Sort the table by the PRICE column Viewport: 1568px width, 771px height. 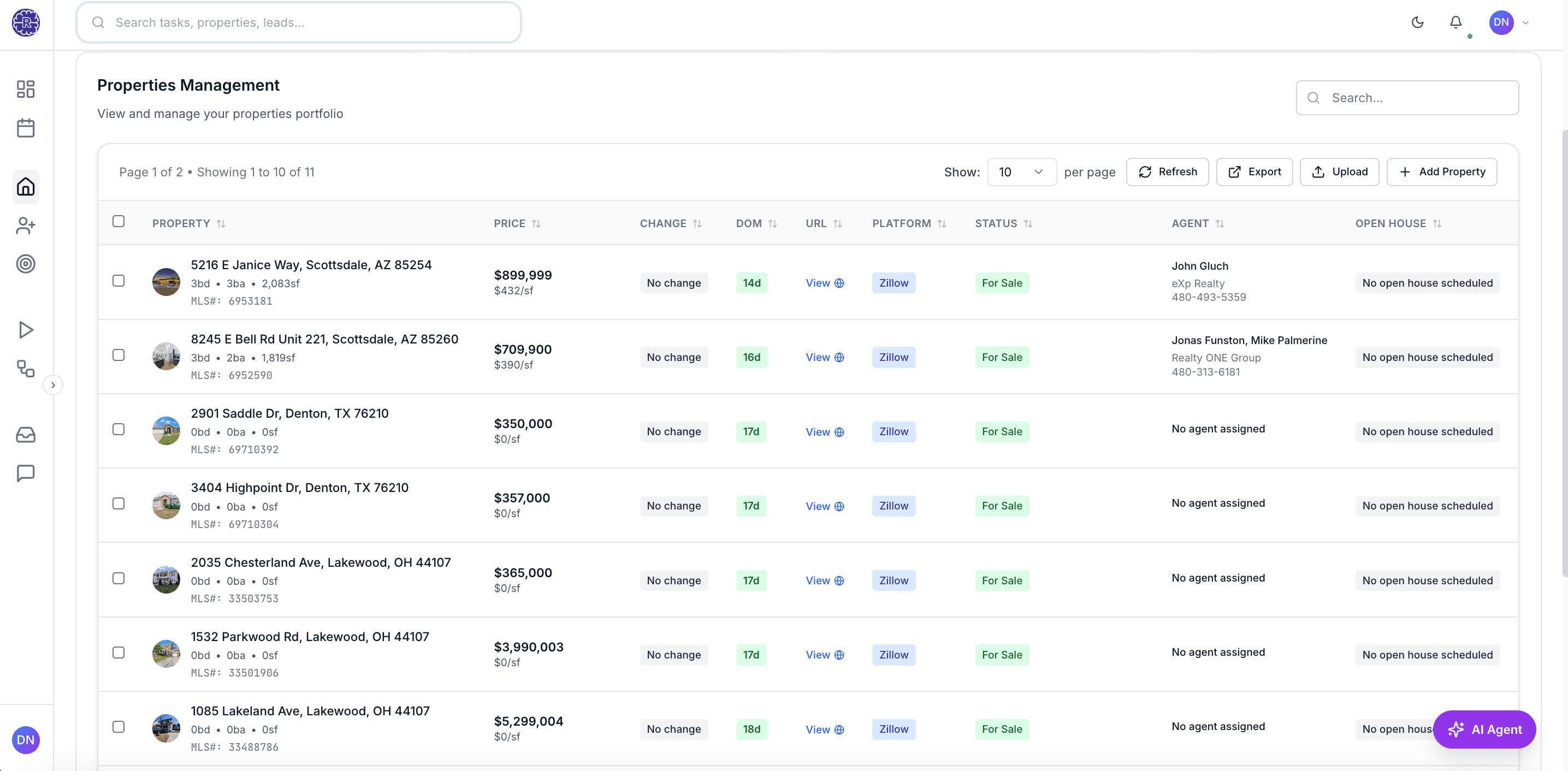(517, 223)
